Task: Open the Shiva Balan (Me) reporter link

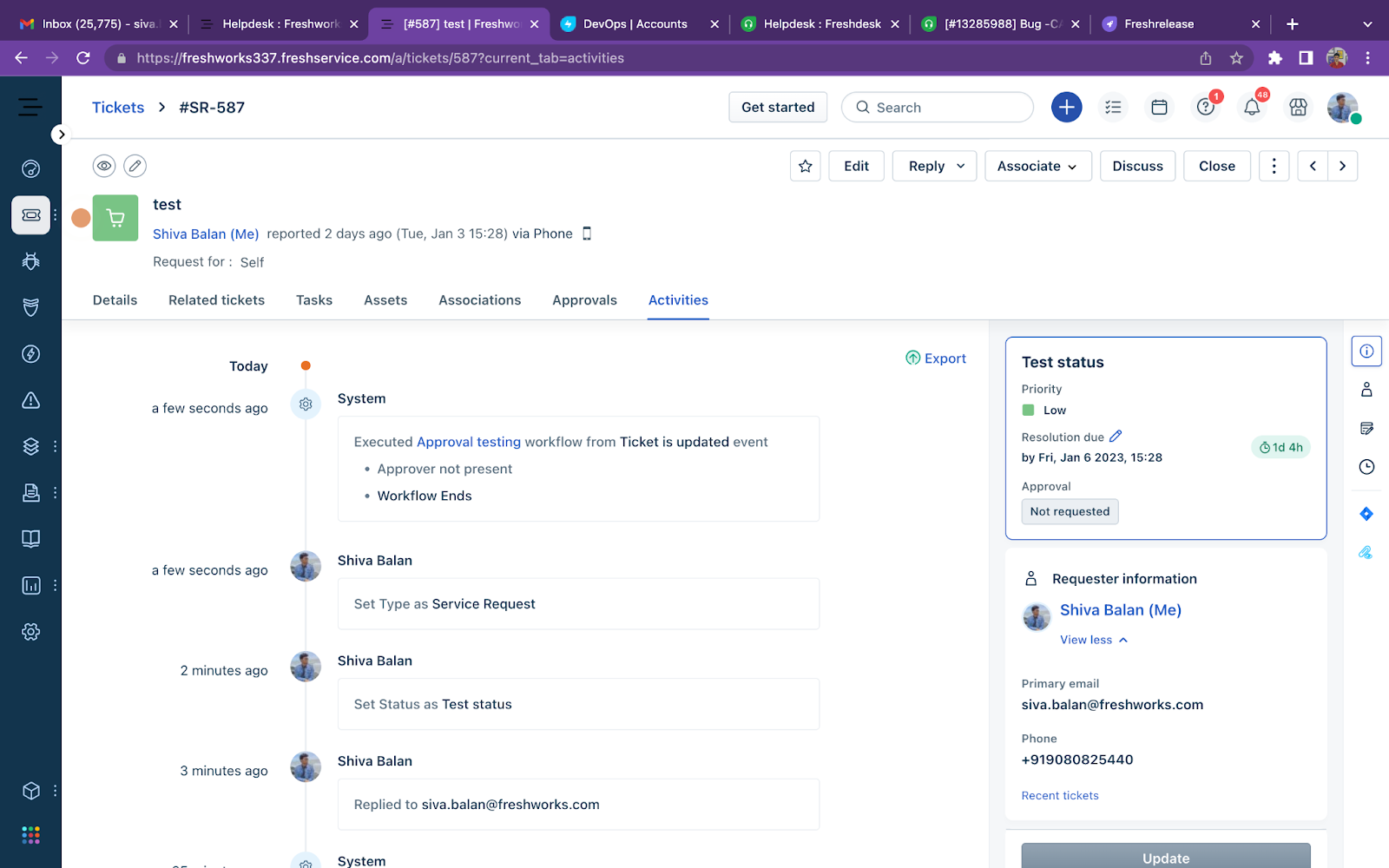Action: [x=206, y=234]
